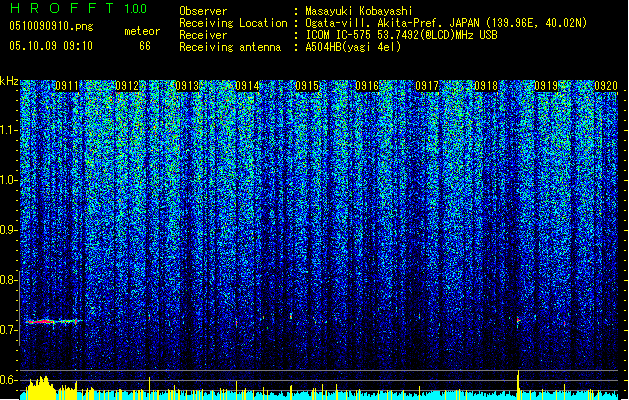The height and width of the screenshot is (400, 629).
Task: Click the 0.7 kHz axis tick label
Action: pyautogui.click(x=8, y=330)
